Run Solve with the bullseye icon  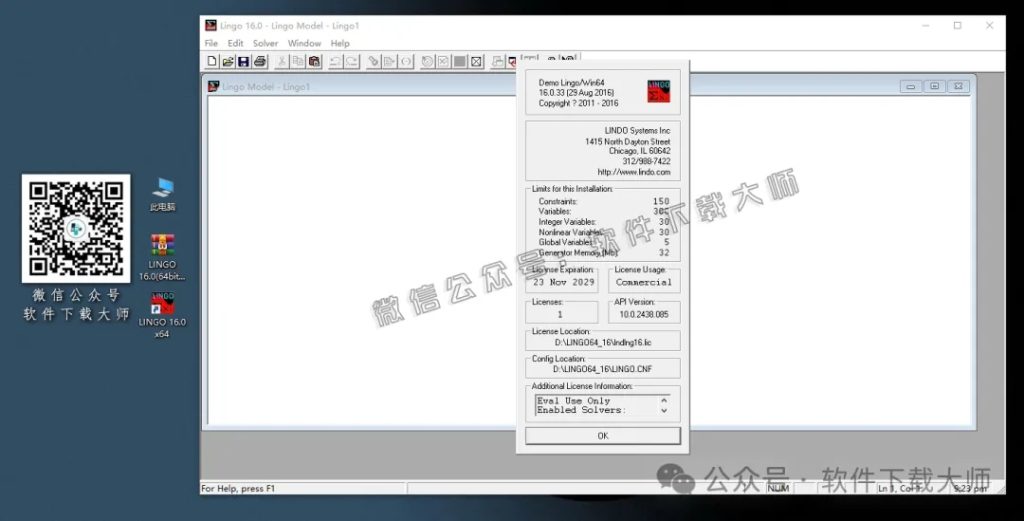click(x=428, y=61)
